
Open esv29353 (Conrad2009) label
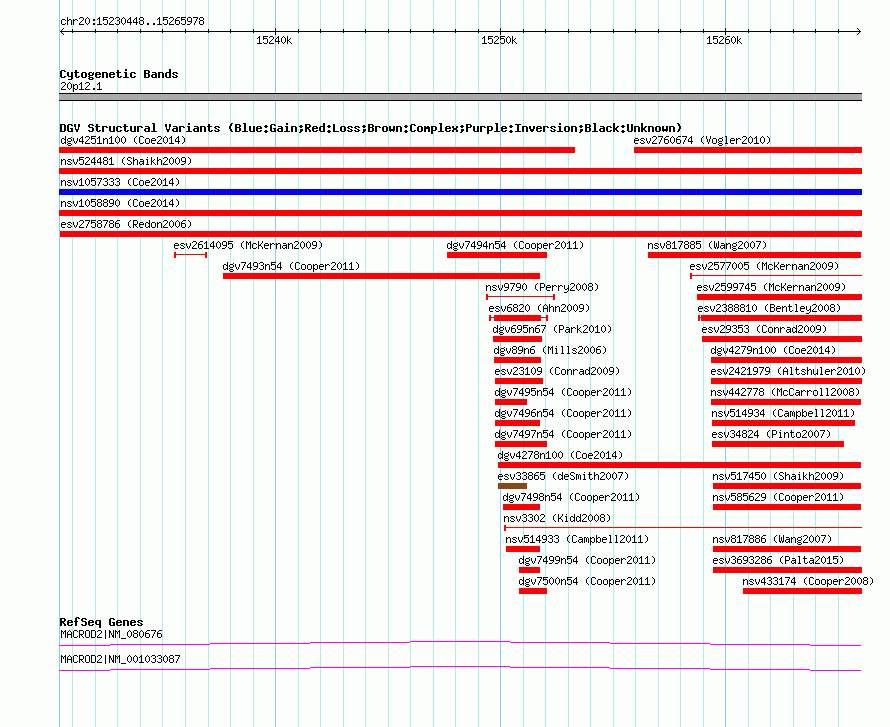click(764, 329)
